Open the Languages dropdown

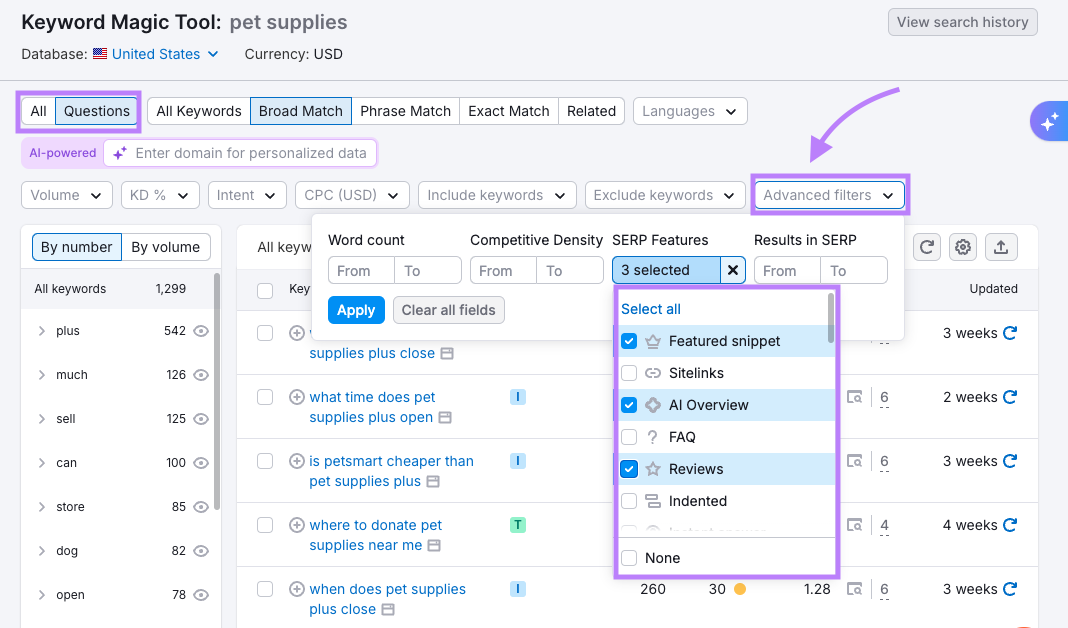[x=690, y=112]
